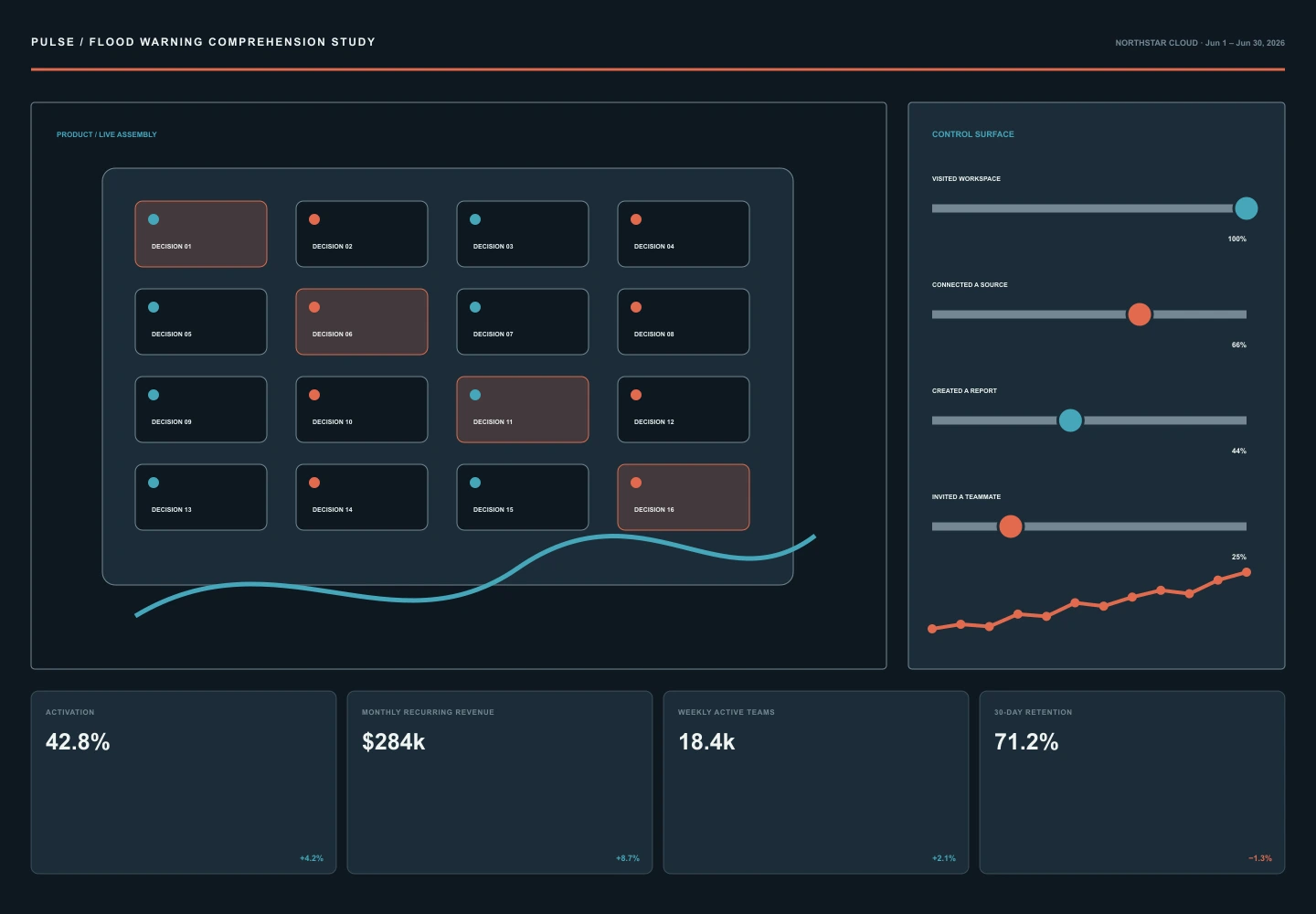
Task: Pick the Decision 08 card
Action: (x=684, y=322)
